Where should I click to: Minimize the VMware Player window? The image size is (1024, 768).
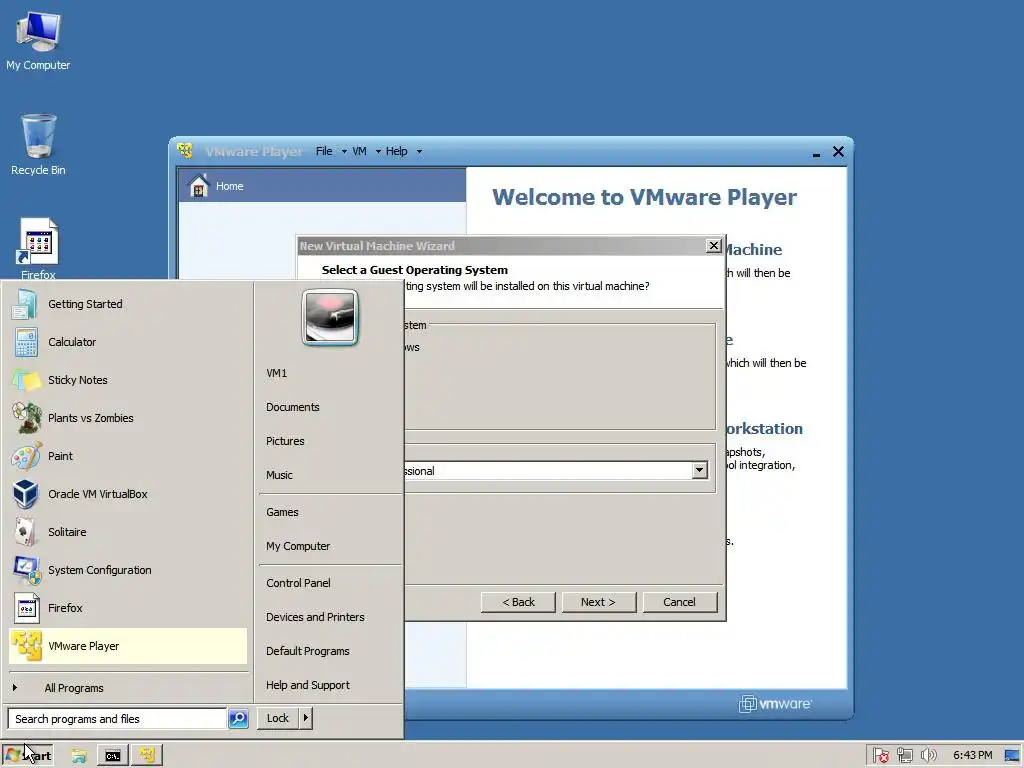point(816,153)
